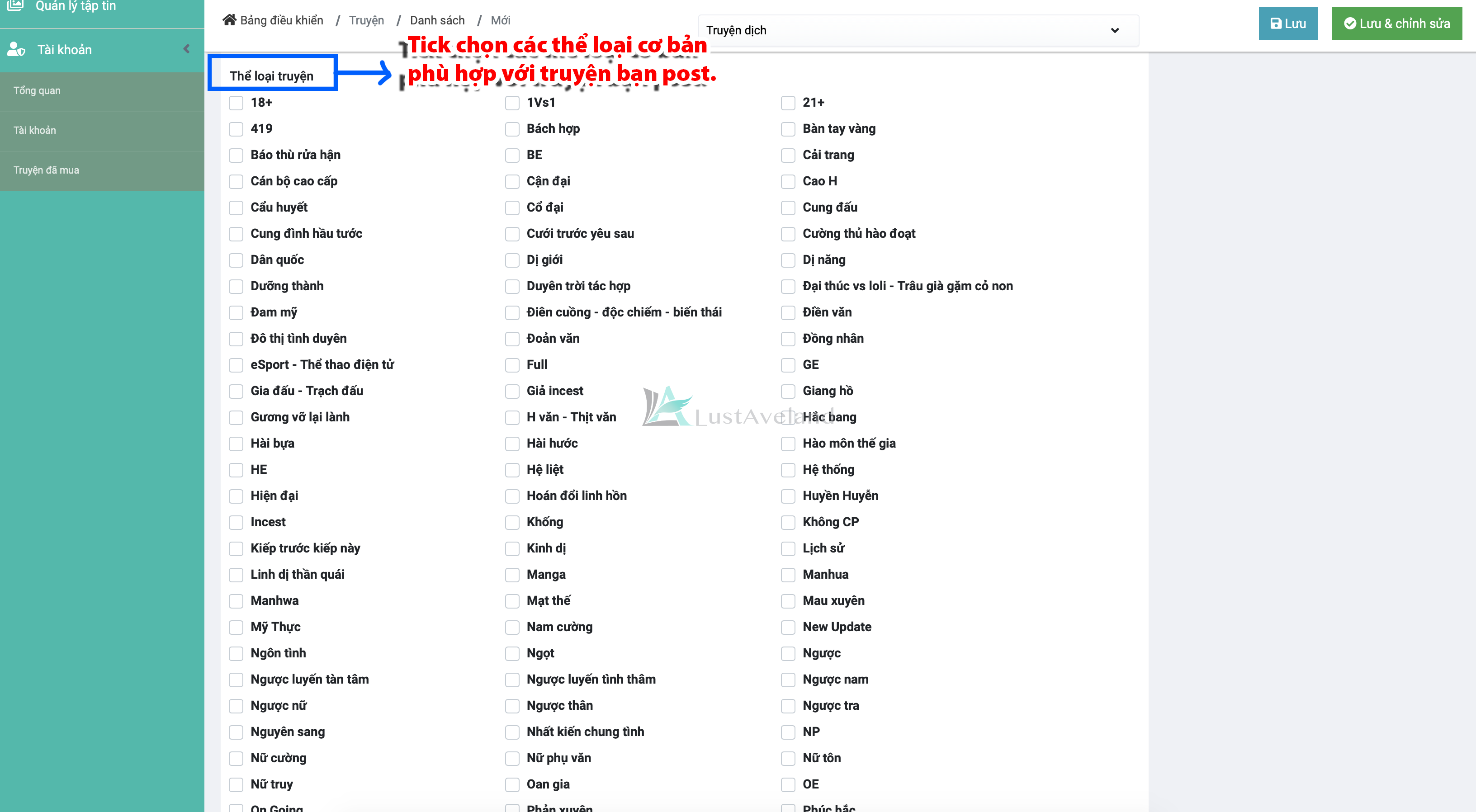Click the Cường thủ hào đoạt label
Image resolution: width=1476 pixels, height=812 pixels.
859,233
